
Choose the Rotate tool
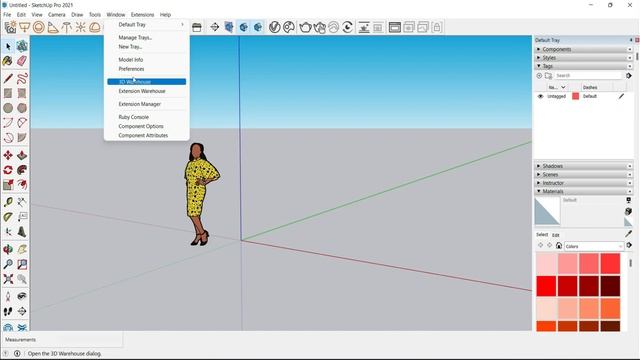(8, 170)
